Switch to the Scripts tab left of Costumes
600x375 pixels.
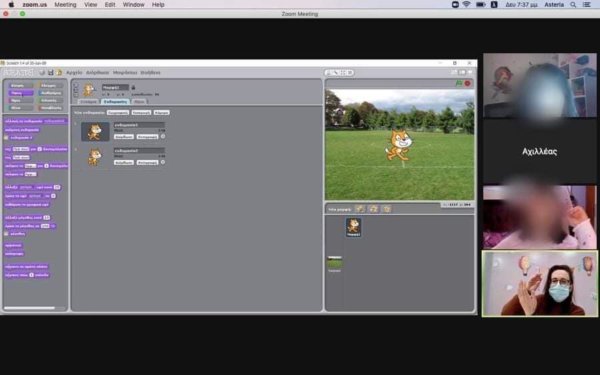(88, 102)
